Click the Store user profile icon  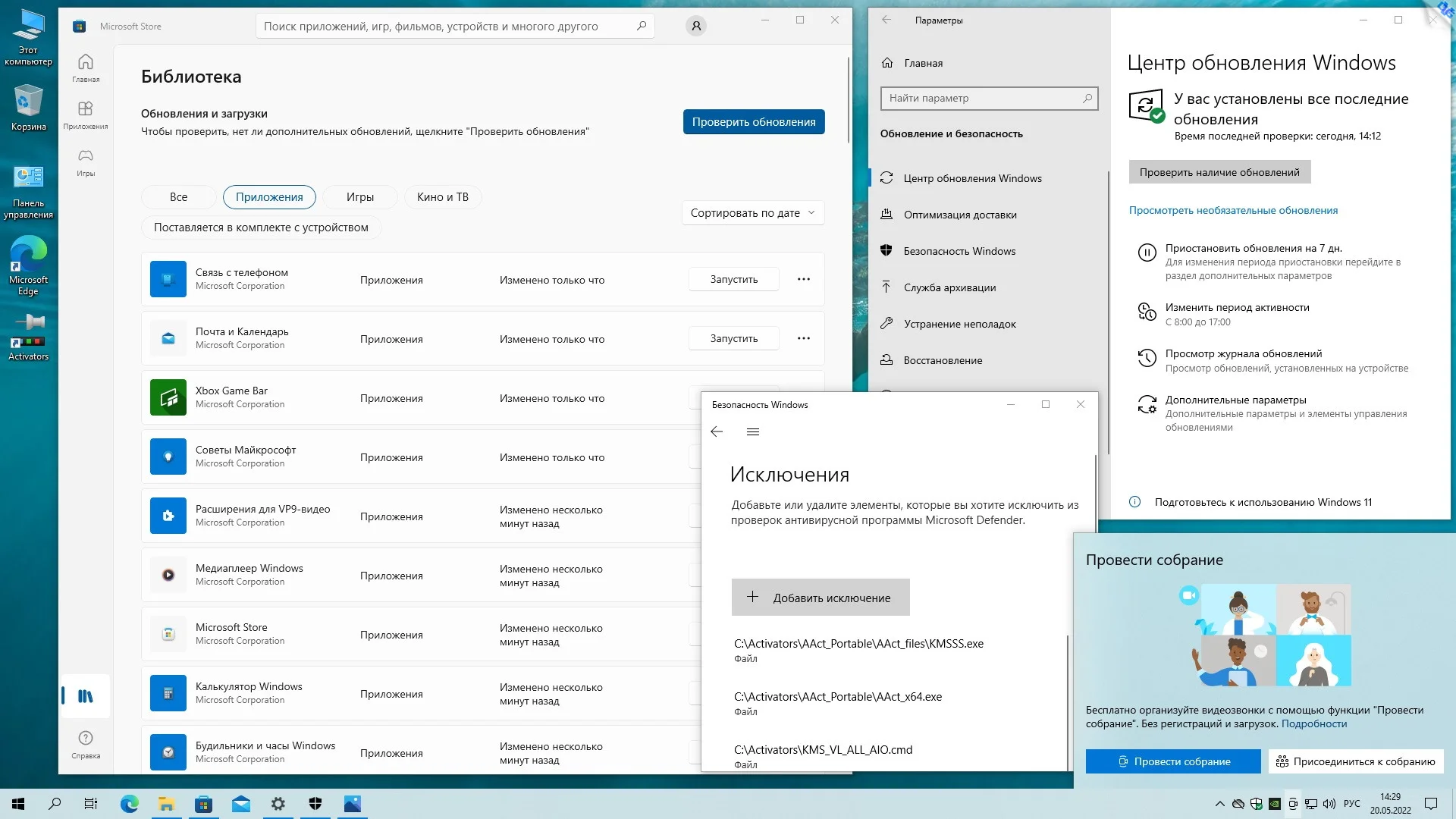click(695, 27)
